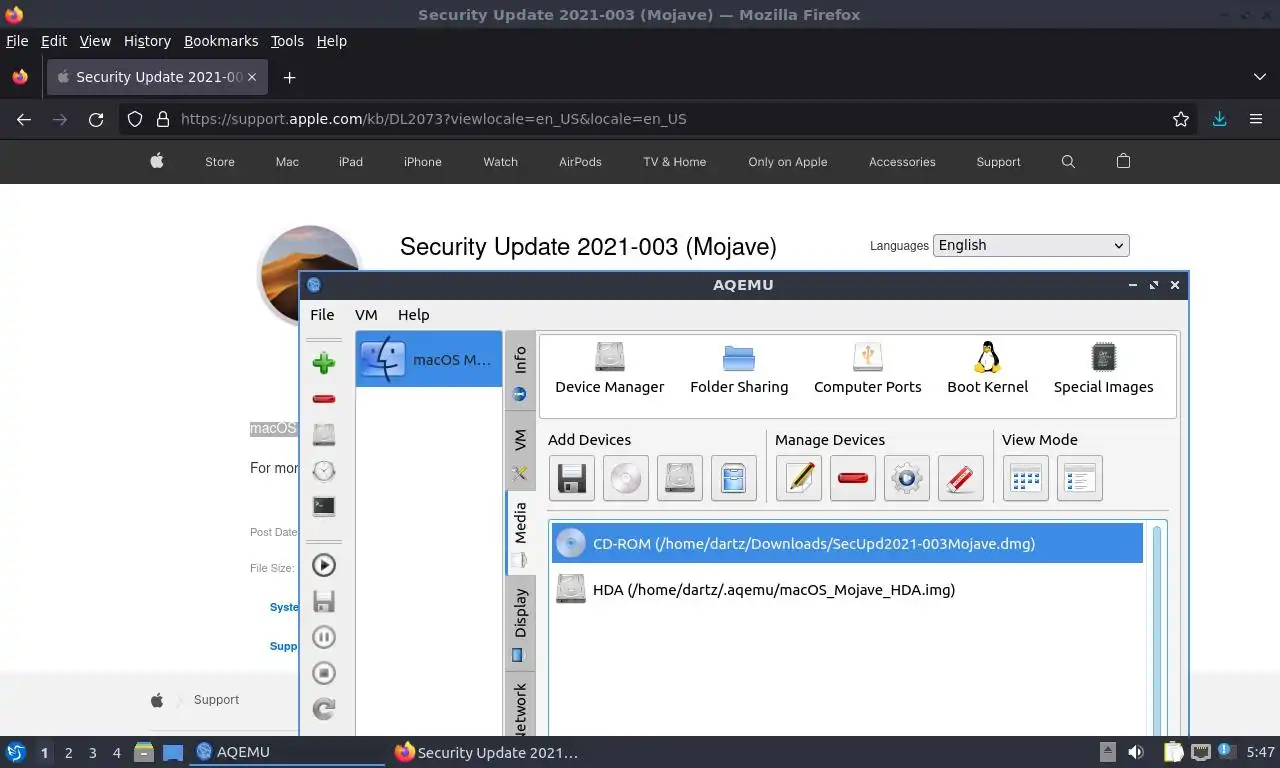The height and width of the screenshot is (768, 1280).
Task: Open Special Images
Action: (x=1103, y=368)
